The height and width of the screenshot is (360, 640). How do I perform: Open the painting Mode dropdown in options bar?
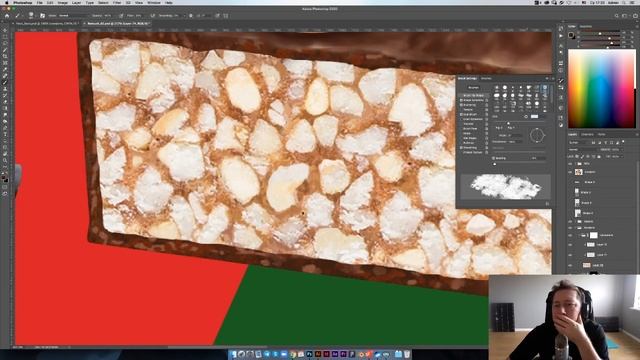(x=73, y=16)
